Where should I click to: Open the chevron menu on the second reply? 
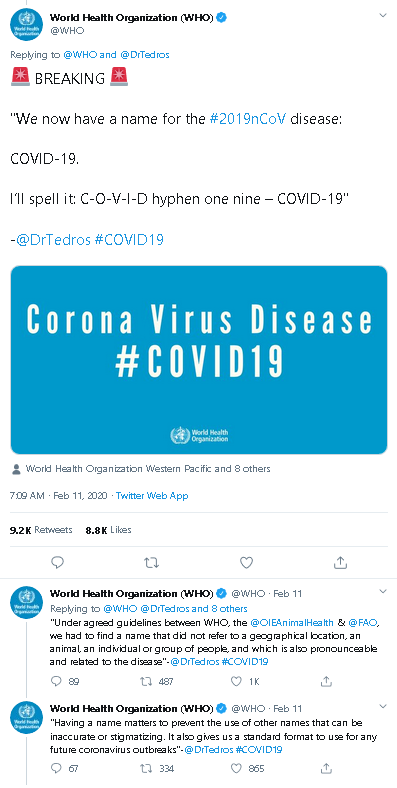(383, 706)
